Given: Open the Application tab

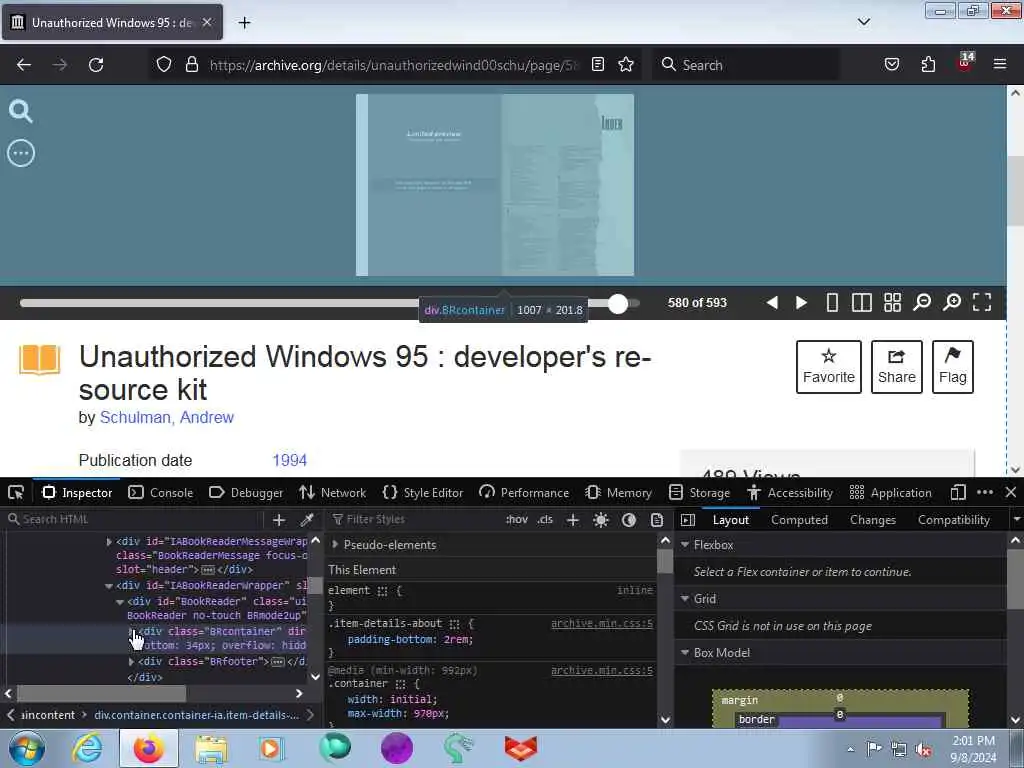Looking at the screenshot, I should 890,493.
